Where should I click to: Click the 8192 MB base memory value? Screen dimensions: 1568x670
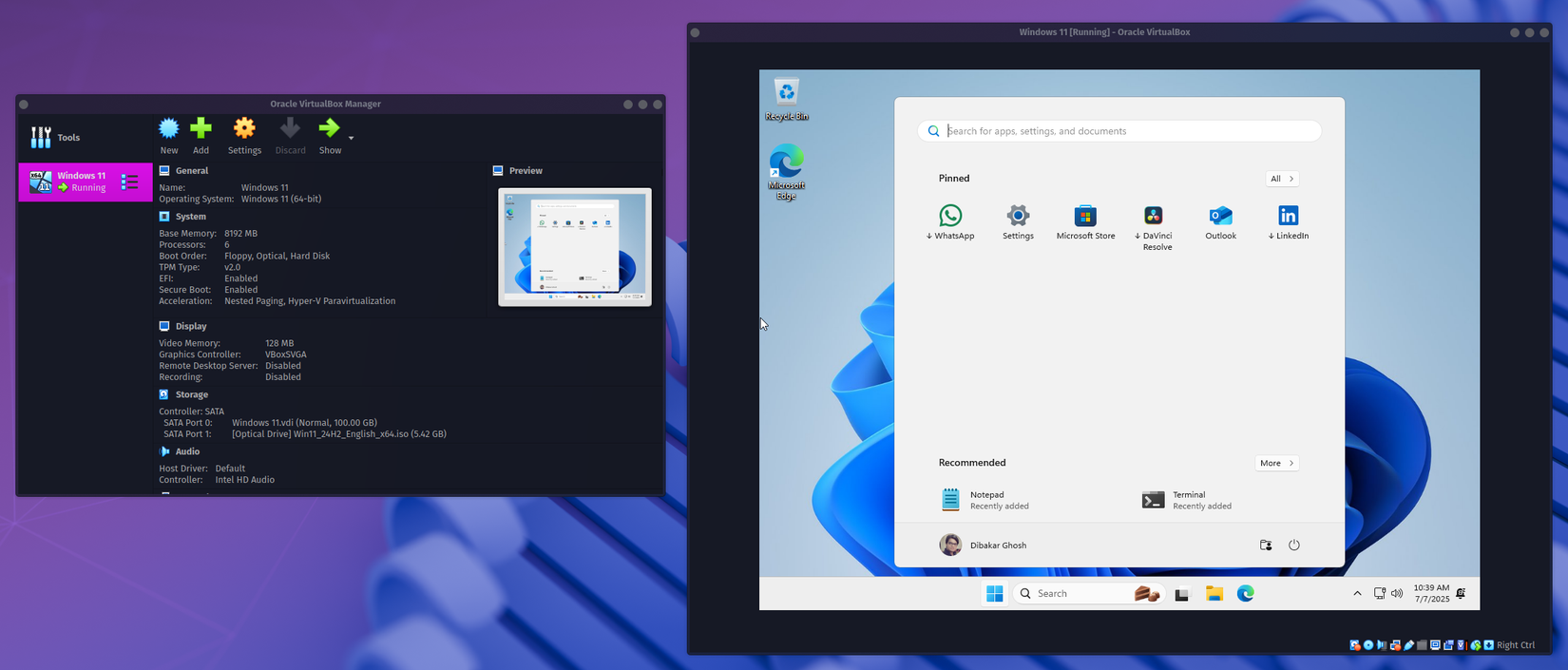click(240, 233)
